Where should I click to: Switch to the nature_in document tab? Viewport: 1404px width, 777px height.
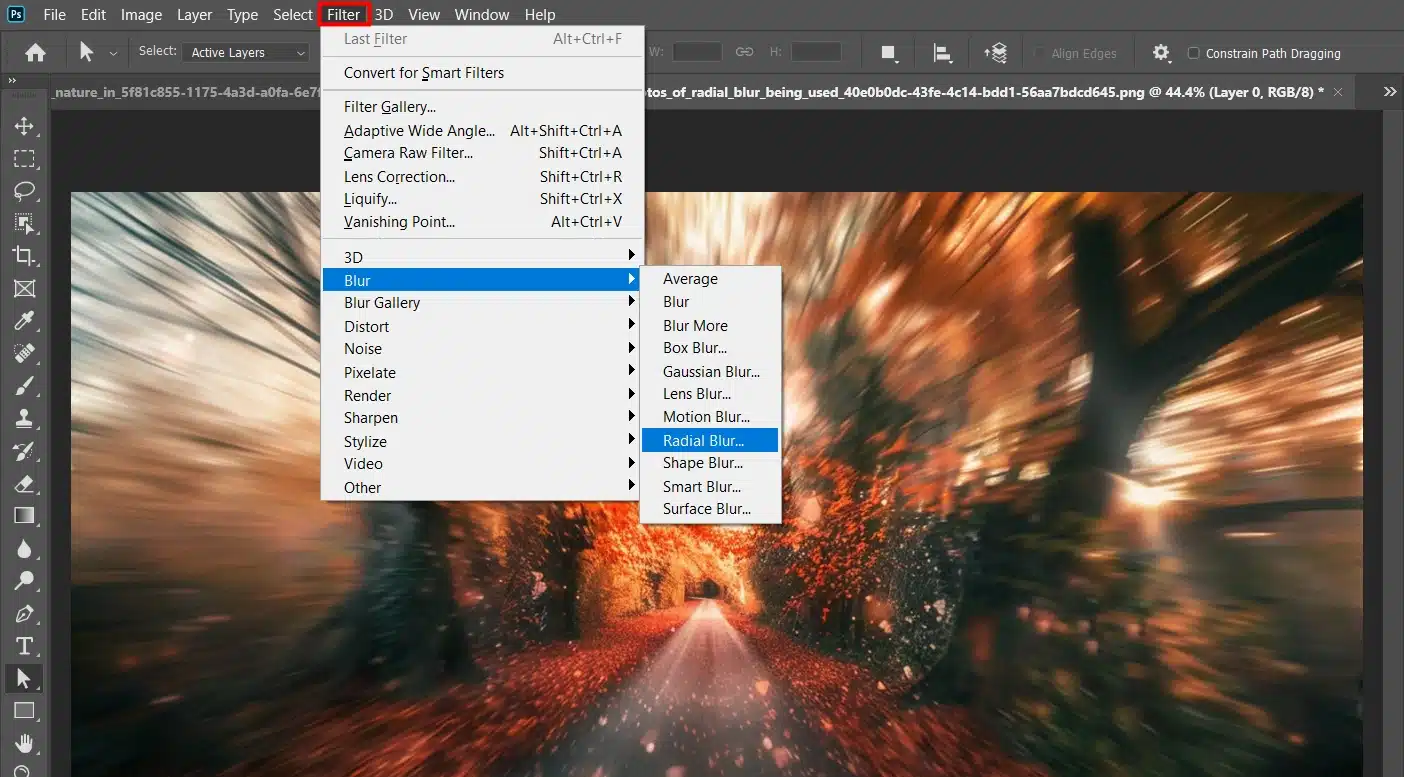tap(187, 91)
